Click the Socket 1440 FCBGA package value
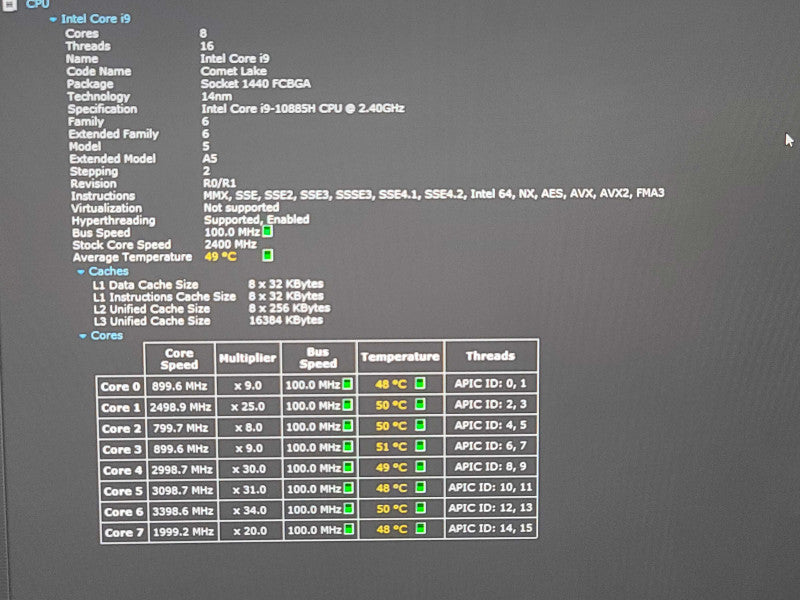This screenshot has width=800, height=600. [x=256, y=84]
